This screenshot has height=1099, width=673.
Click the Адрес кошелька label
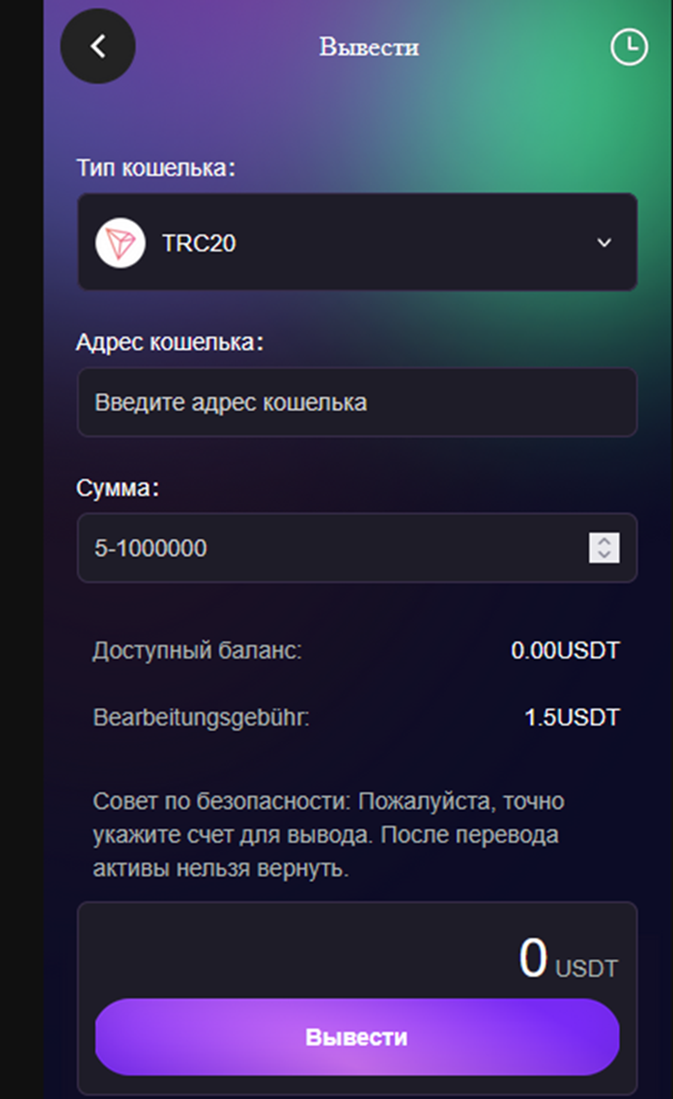[x=169, y=342]
